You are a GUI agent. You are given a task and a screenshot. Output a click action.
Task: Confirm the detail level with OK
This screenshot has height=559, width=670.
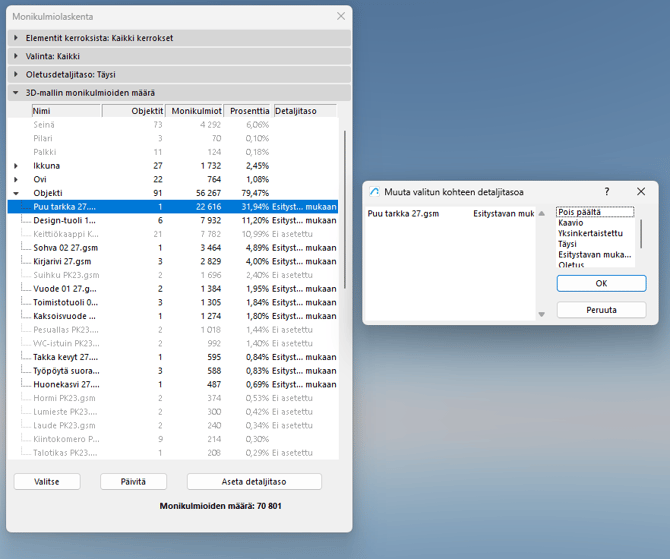click(x=601, y=283)
